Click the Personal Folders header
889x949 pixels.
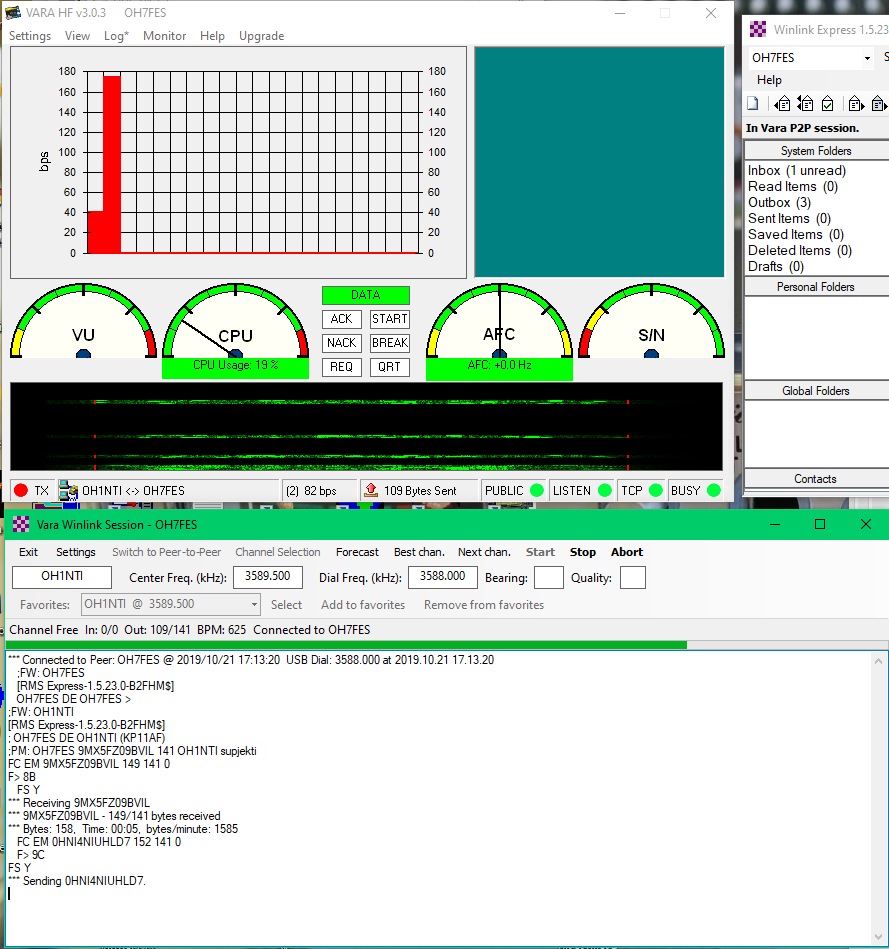[816, 287]
